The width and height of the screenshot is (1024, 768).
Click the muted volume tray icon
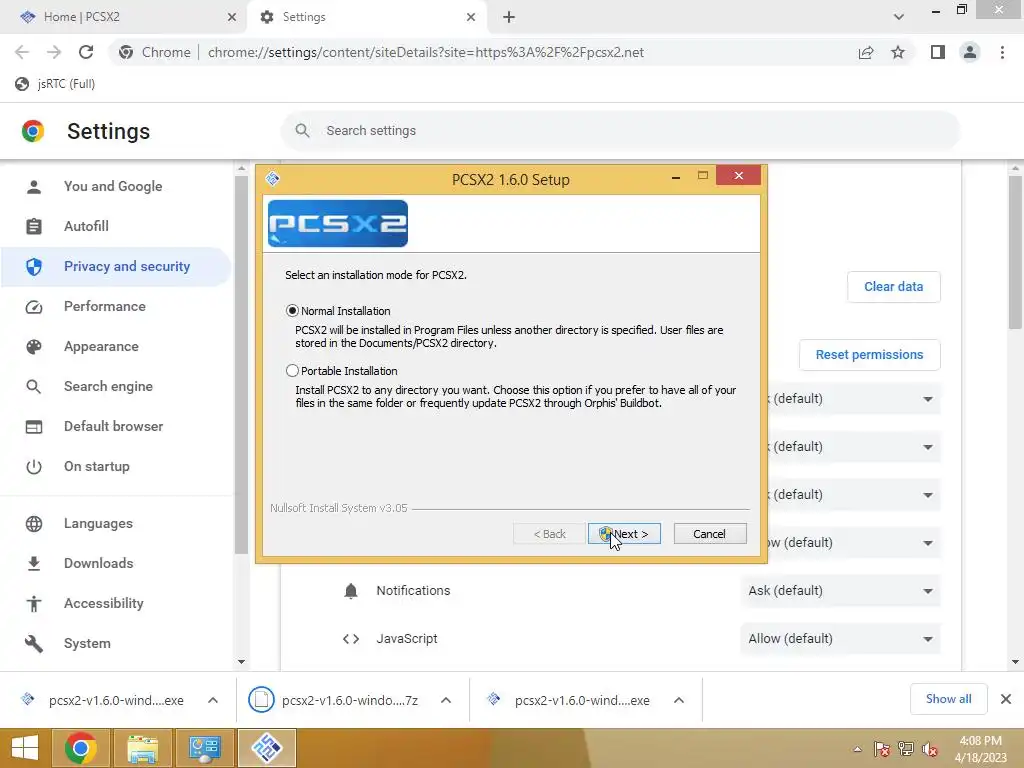click(x=929, y=749)
